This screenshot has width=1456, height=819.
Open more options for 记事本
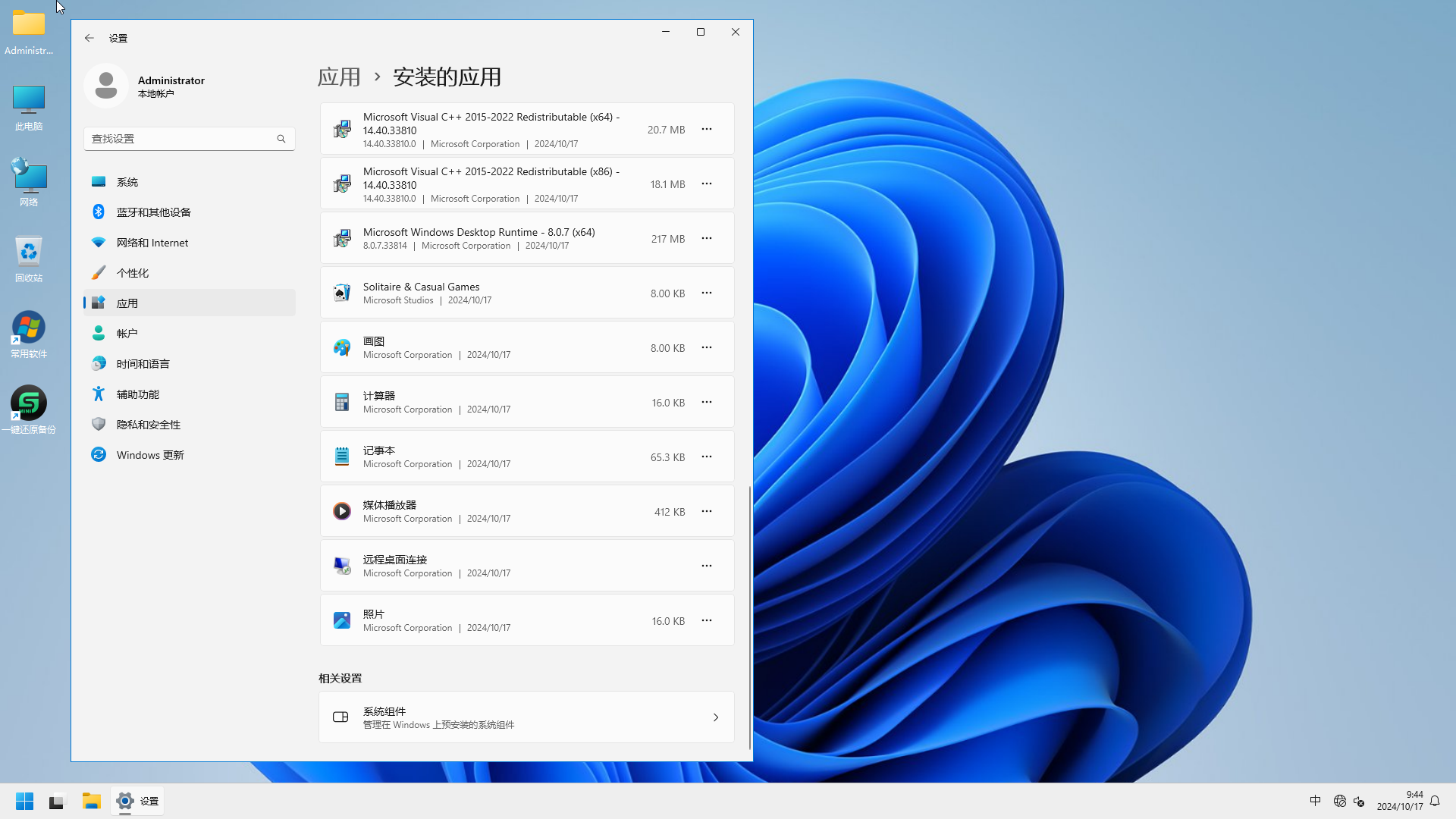[707, 457]
